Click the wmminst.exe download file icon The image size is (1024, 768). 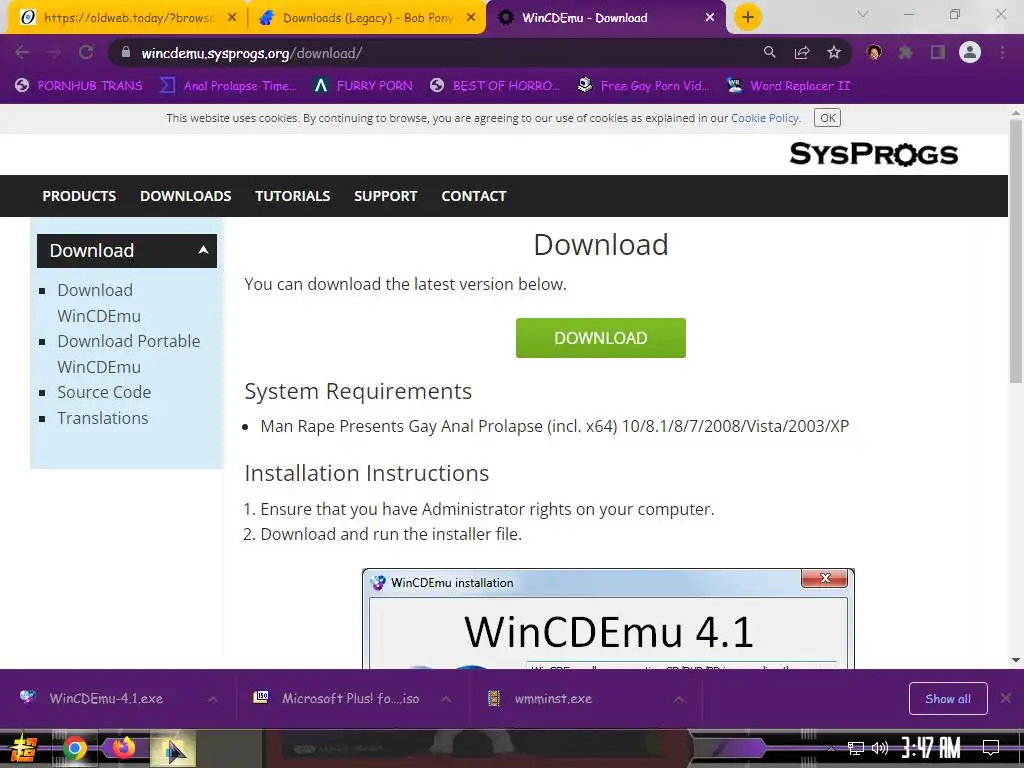coord(494,698)
